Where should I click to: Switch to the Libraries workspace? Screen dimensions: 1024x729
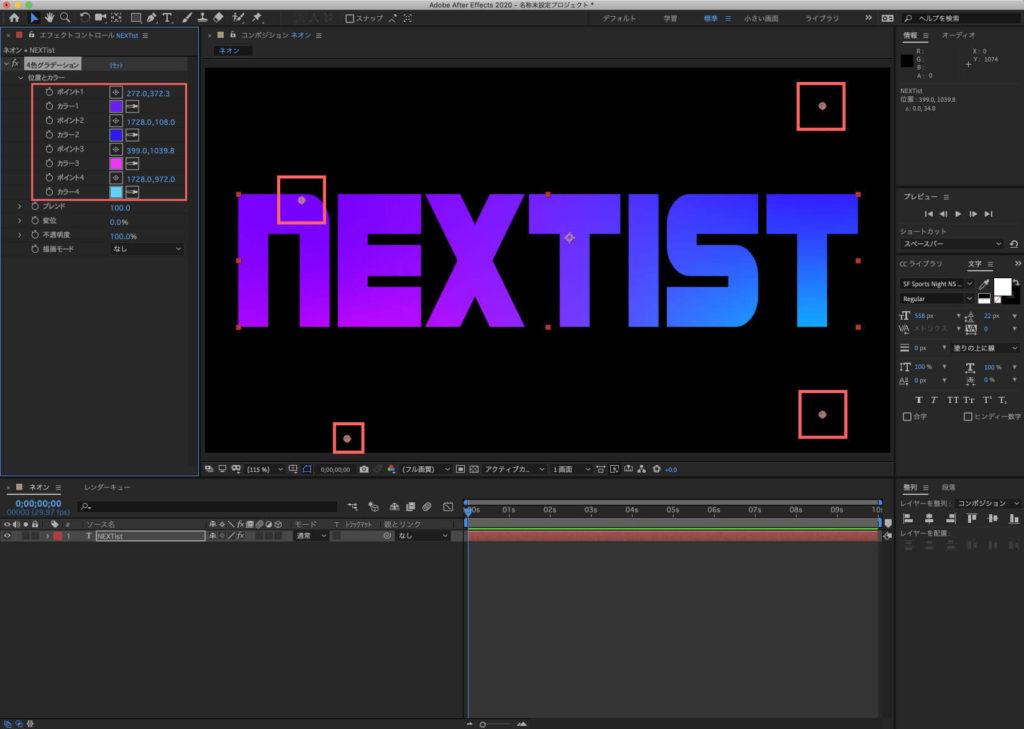(822, 18)
